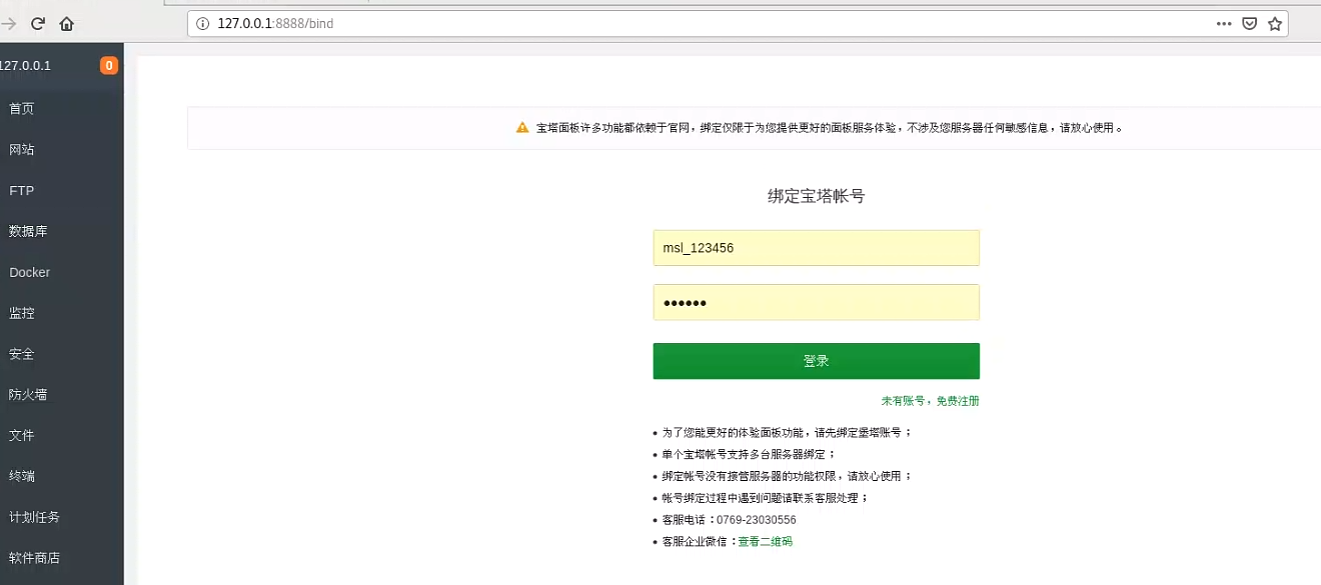Click the 帐号绑定过程中遇到问题请联系客服处理 note

(x=765, y=498)
